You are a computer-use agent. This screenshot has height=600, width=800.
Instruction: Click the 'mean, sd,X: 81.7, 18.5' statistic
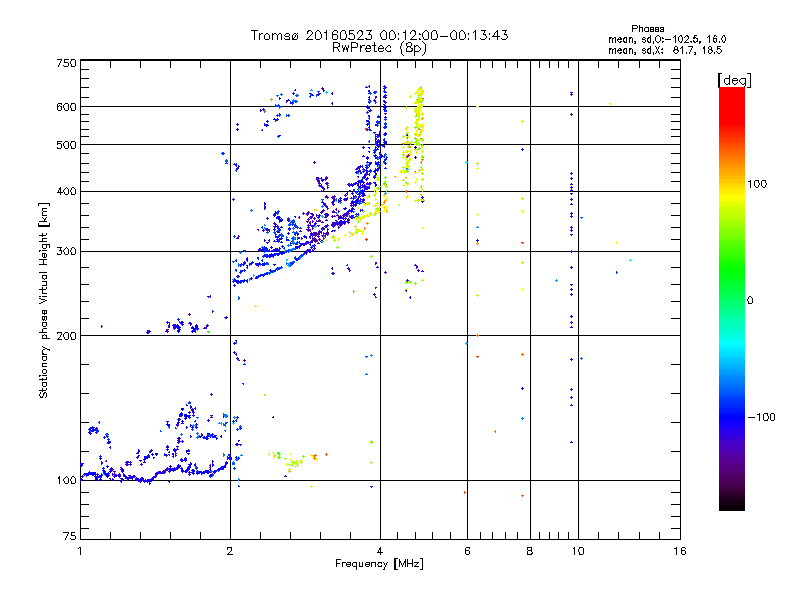(665, 50)
